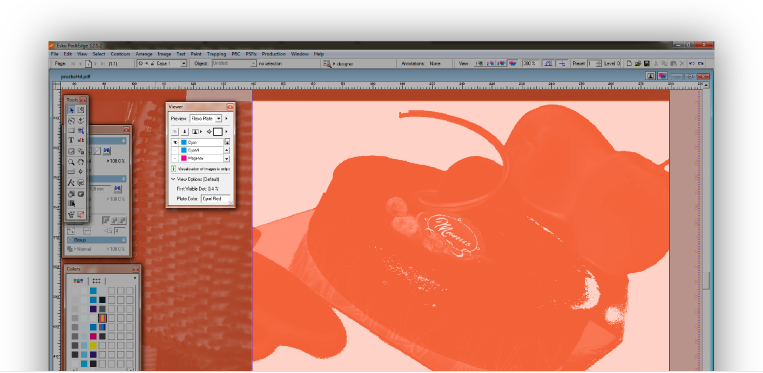Pick the top cyan swatch in Colors panel

click(93, 290)
